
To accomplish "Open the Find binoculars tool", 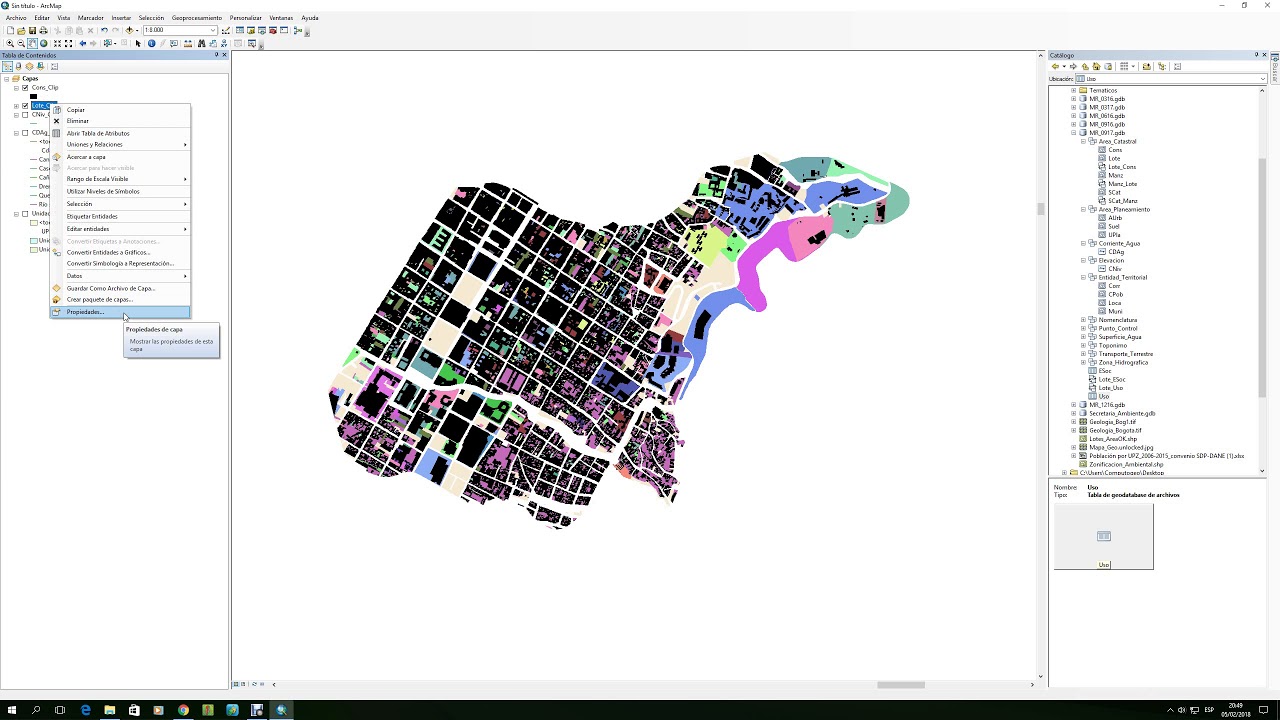I will click(x=201, y=43).
